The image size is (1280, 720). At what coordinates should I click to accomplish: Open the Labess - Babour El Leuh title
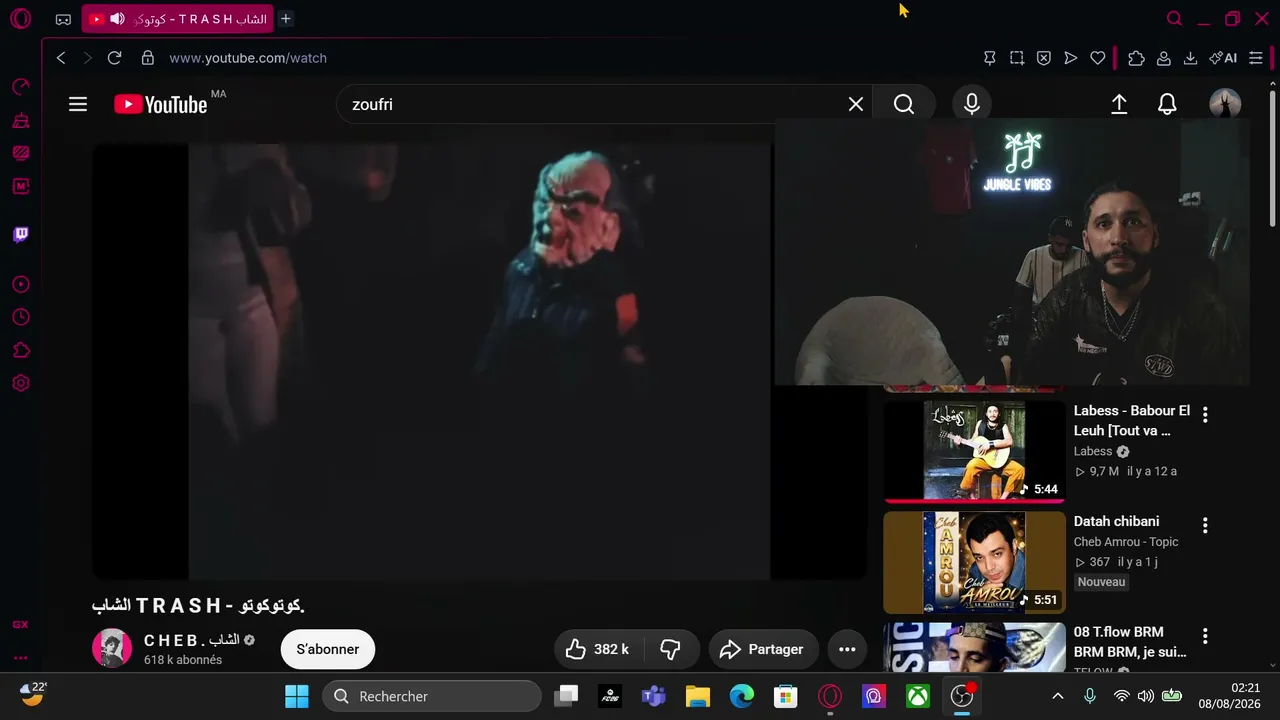click(1132, 420)
